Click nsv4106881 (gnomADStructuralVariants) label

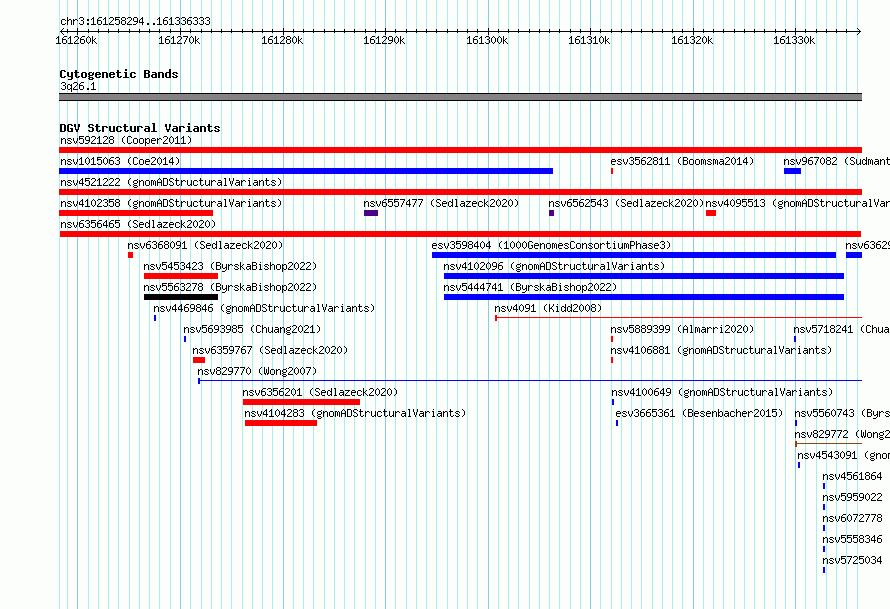pyautogui.click(x=721, y=350)
